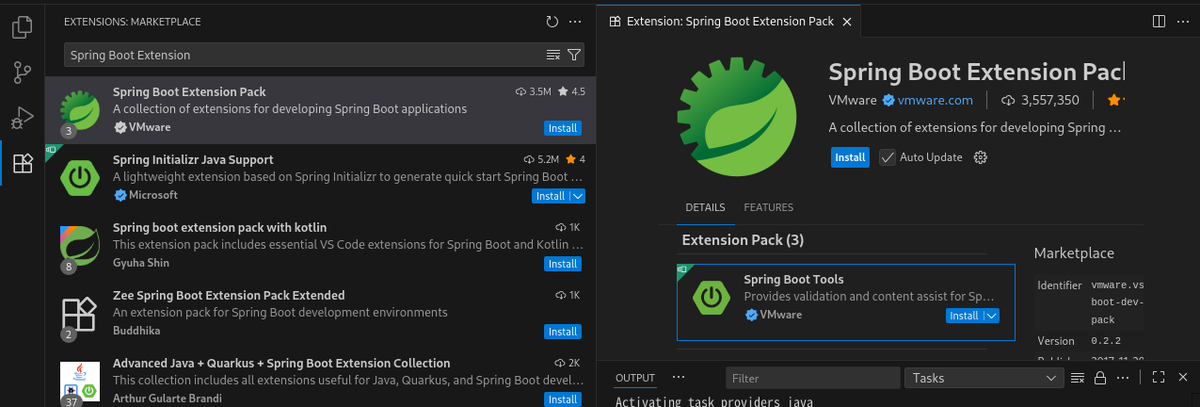Screen dimensions: 1200x407
Task: Click the 0.2.2 version value
Action: point(1106,341)
